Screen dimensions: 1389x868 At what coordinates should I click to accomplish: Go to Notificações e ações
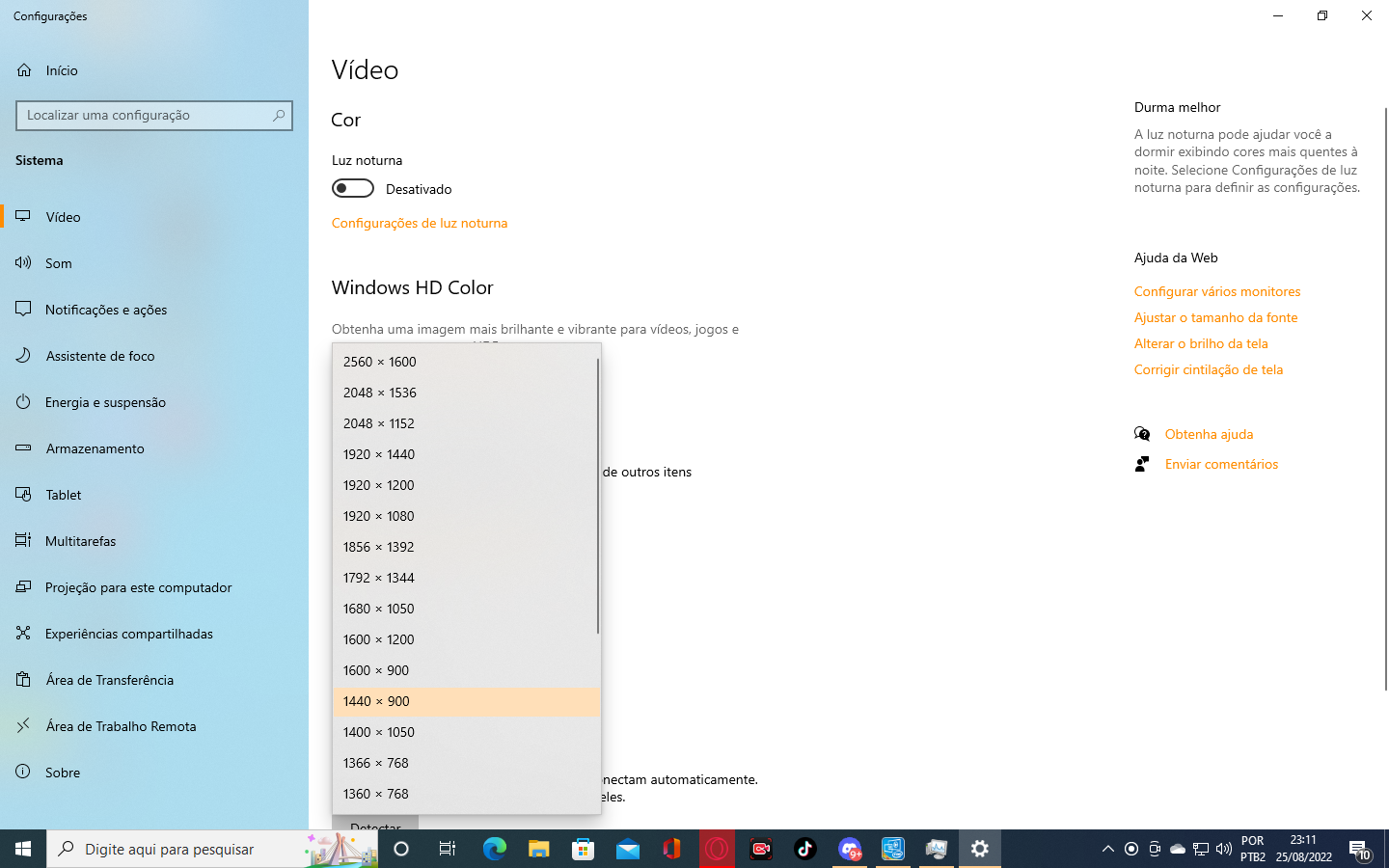click(154, 310)
